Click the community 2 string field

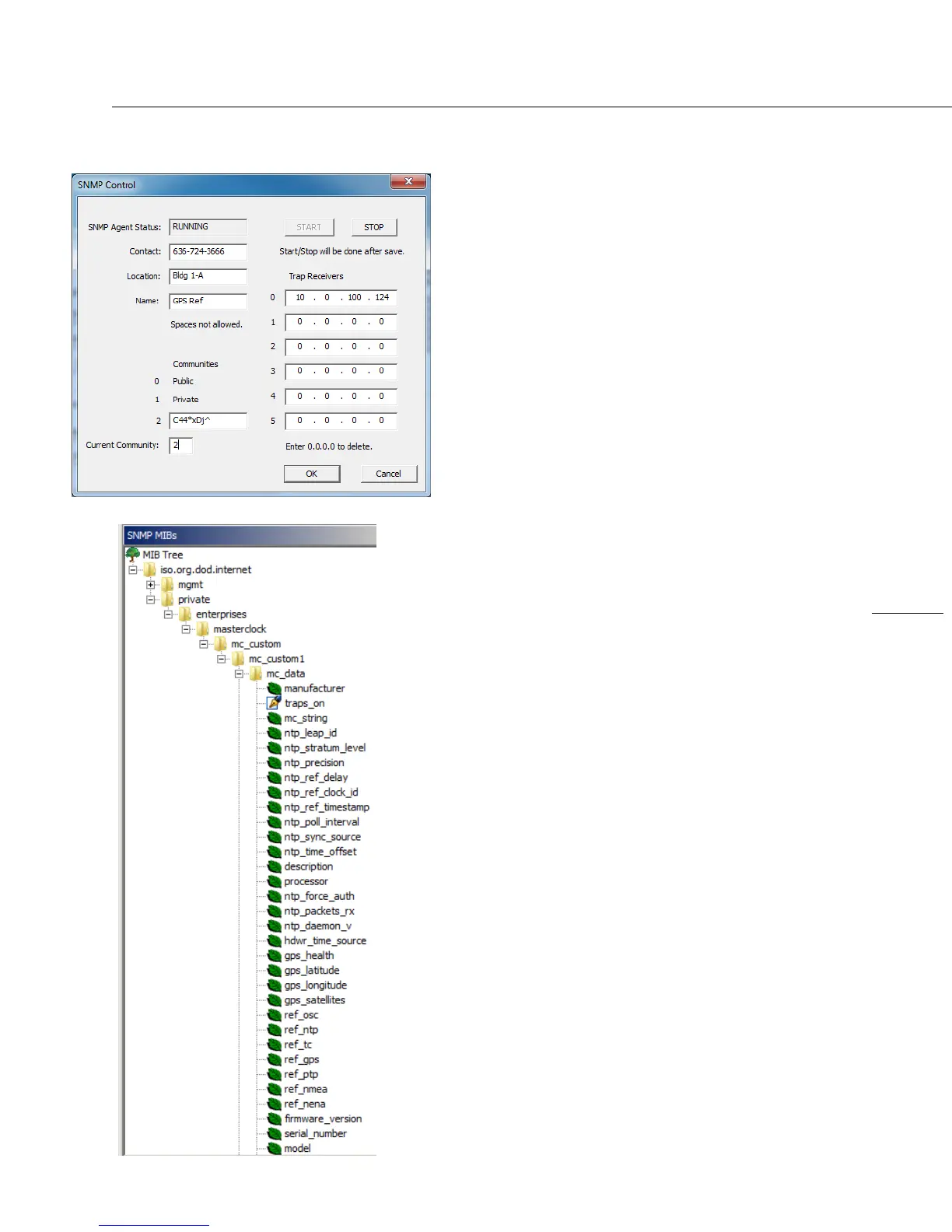pyautogui.click(x=208, y=421)
